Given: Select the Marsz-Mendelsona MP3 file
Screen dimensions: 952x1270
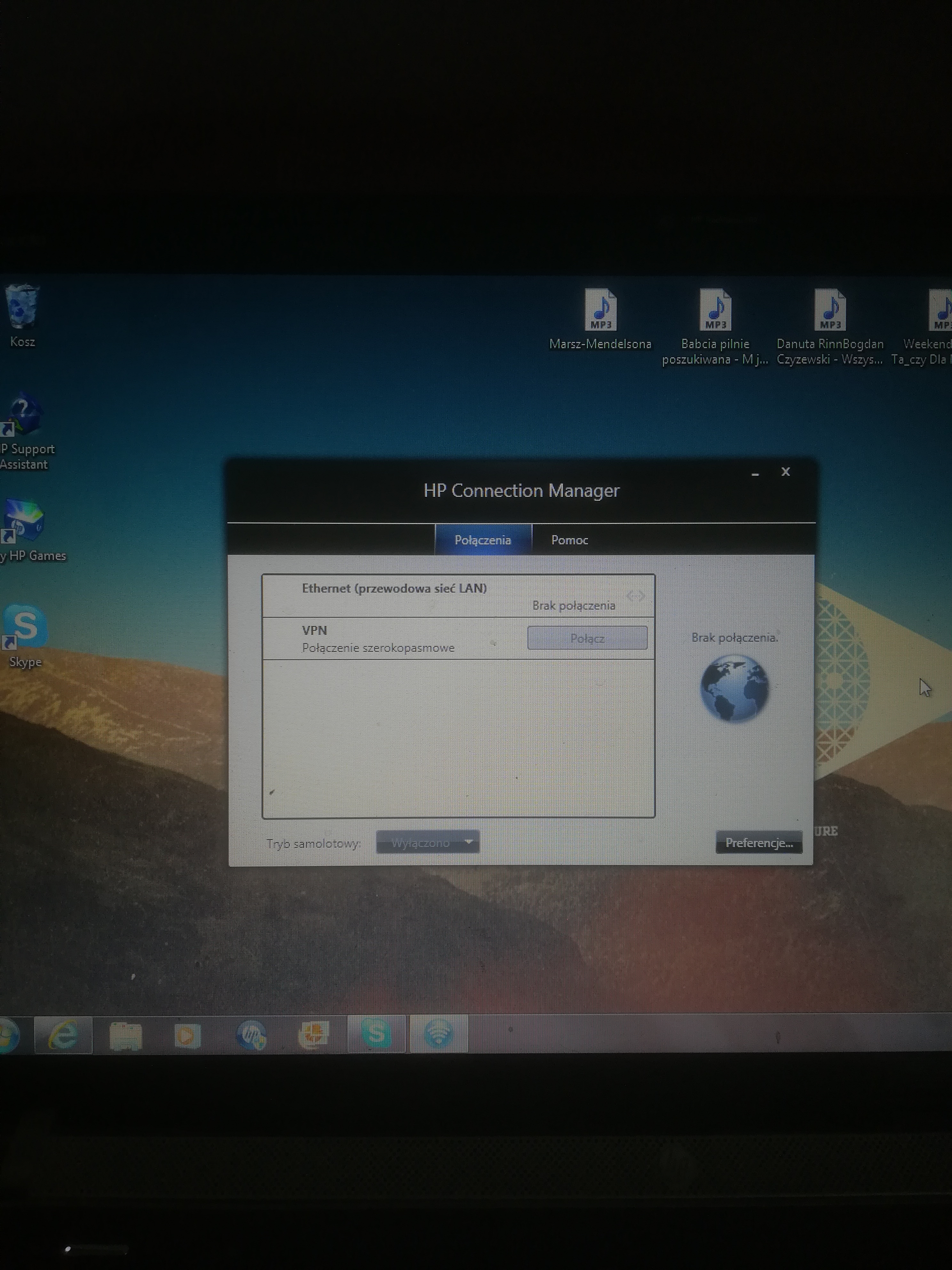Looking at the screenshot, I should (x=600, y=319).
